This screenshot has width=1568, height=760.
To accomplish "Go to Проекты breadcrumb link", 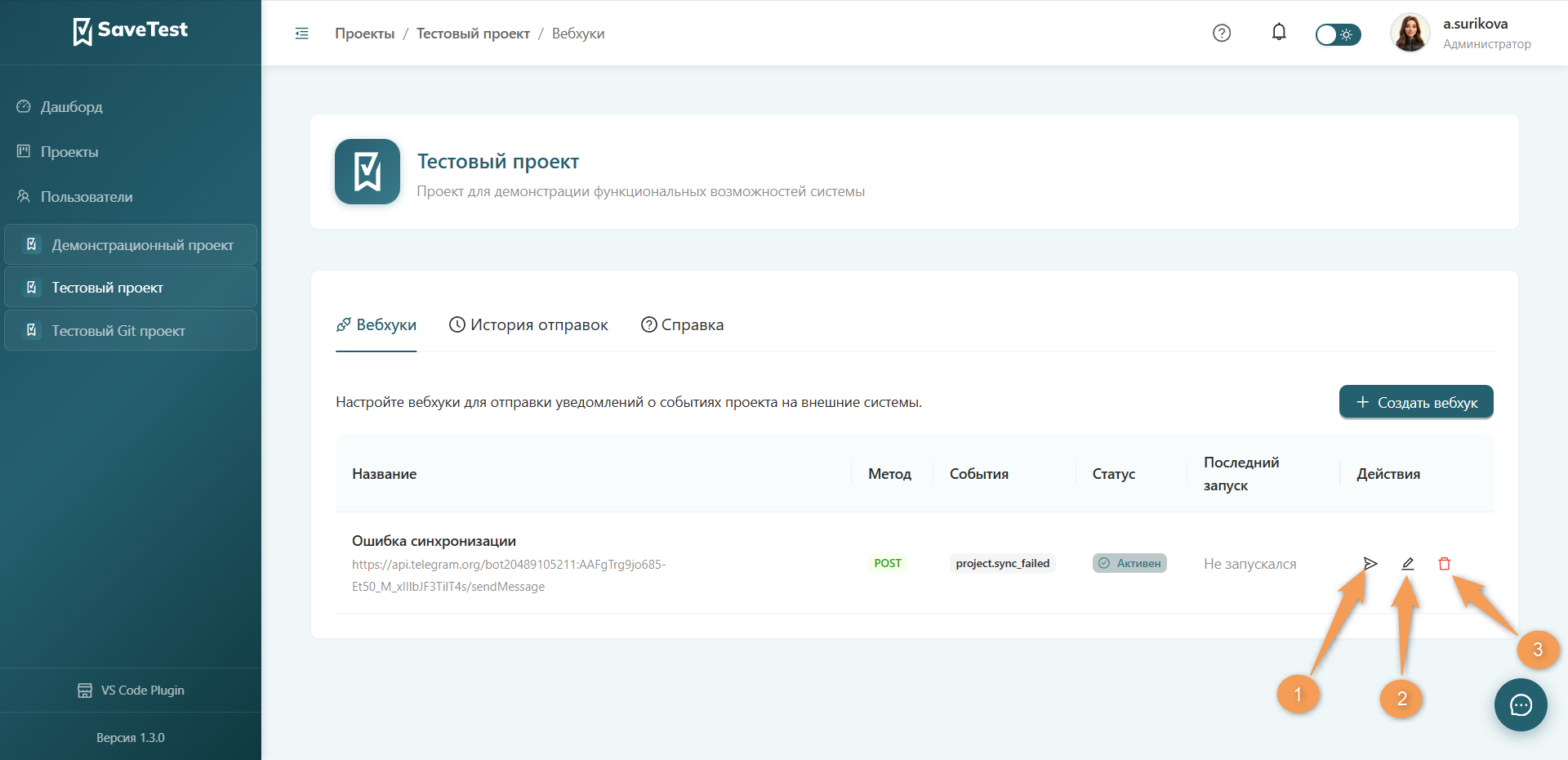I will click(364, 34).
